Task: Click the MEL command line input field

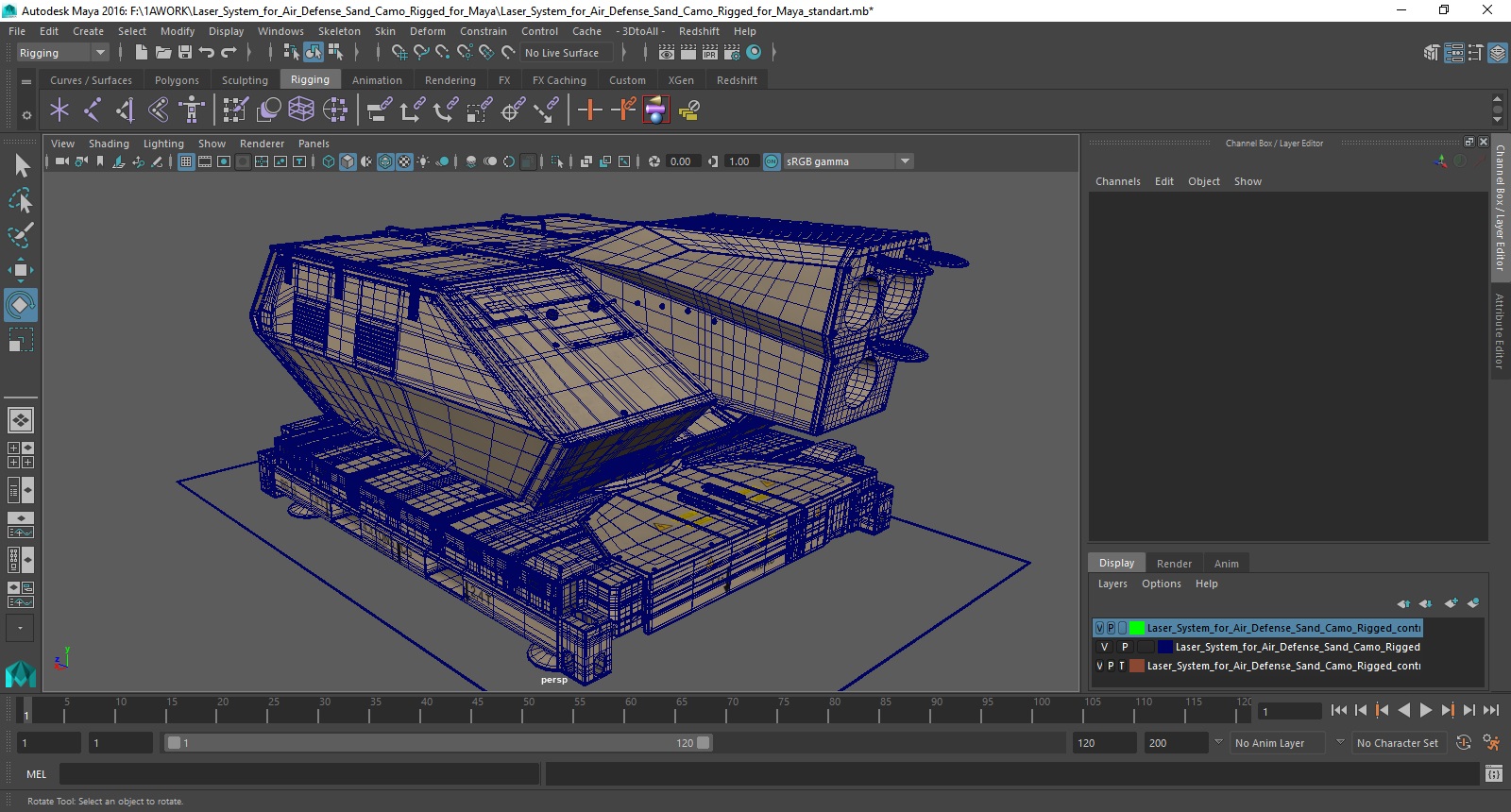Action: [299, 774]
